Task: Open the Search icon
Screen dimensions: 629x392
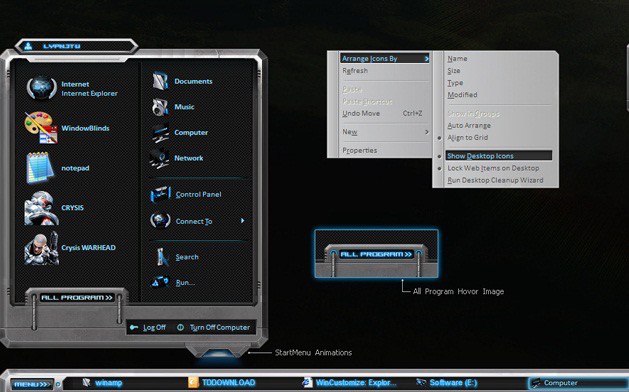Action: coord(162,257)
